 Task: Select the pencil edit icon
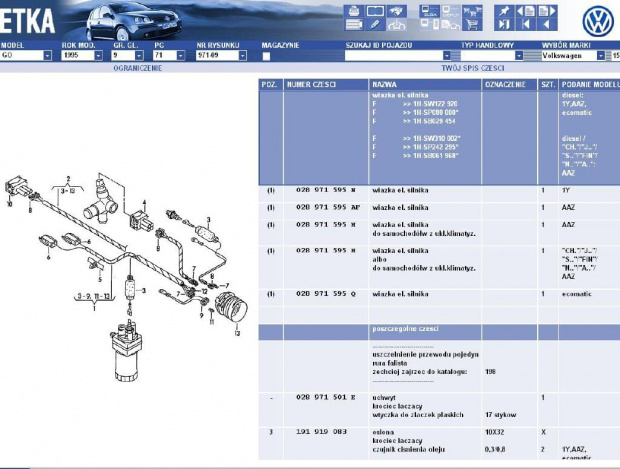375,25
